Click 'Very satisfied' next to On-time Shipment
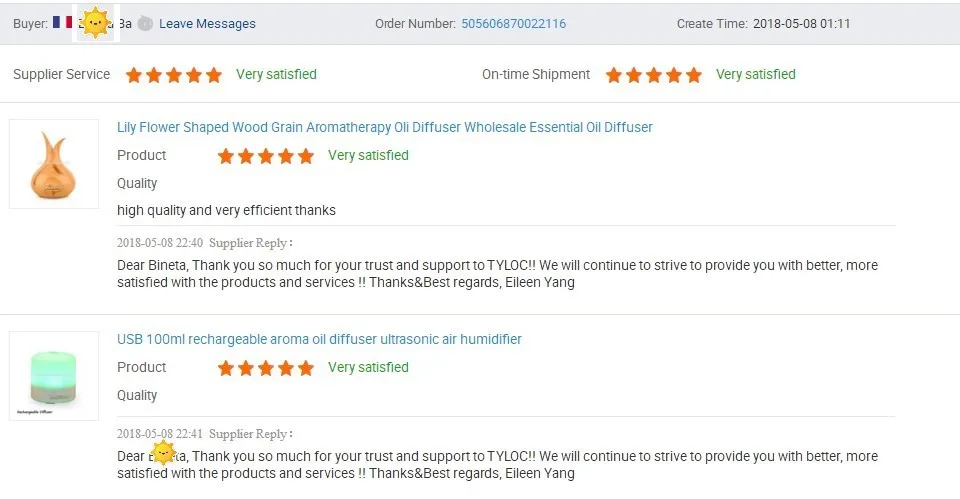 tap(756, 74)
